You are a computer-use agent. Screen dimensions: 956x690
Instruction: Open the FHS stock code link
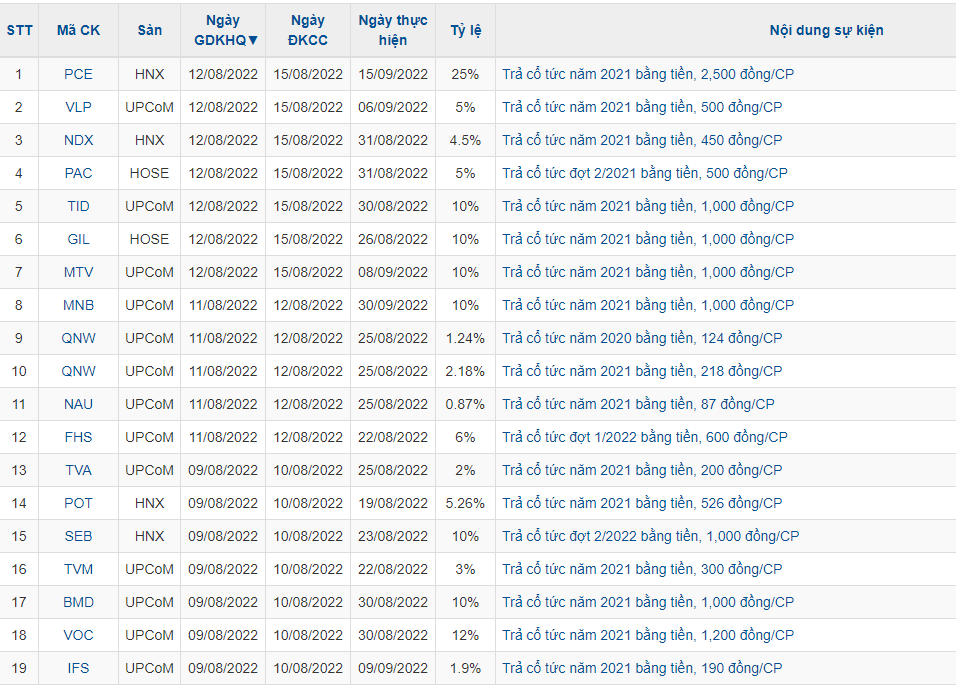coord(78,437)
